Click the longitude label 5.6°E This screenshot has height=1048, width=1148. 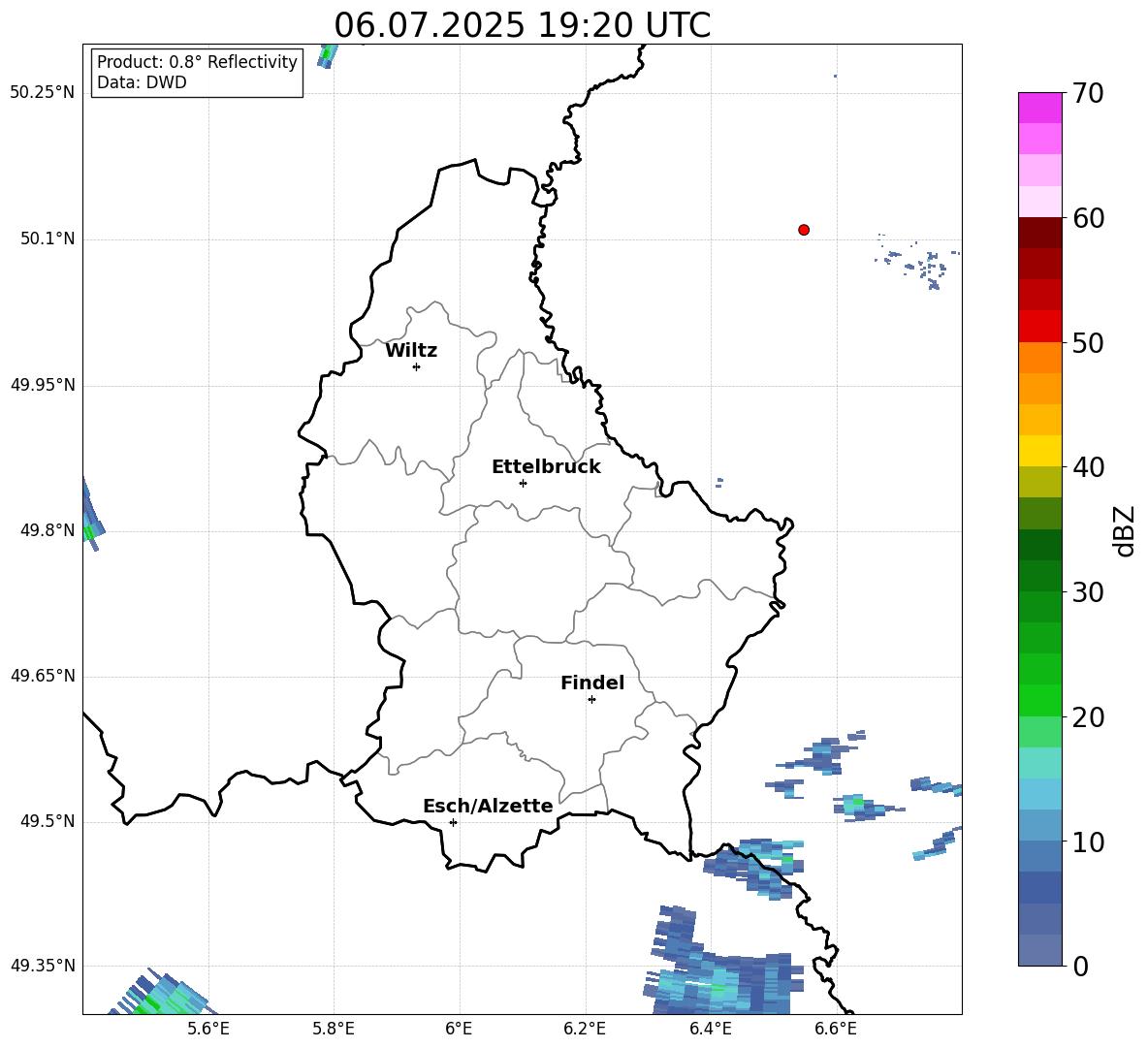pyautogui.click(x=207, y=1029)
